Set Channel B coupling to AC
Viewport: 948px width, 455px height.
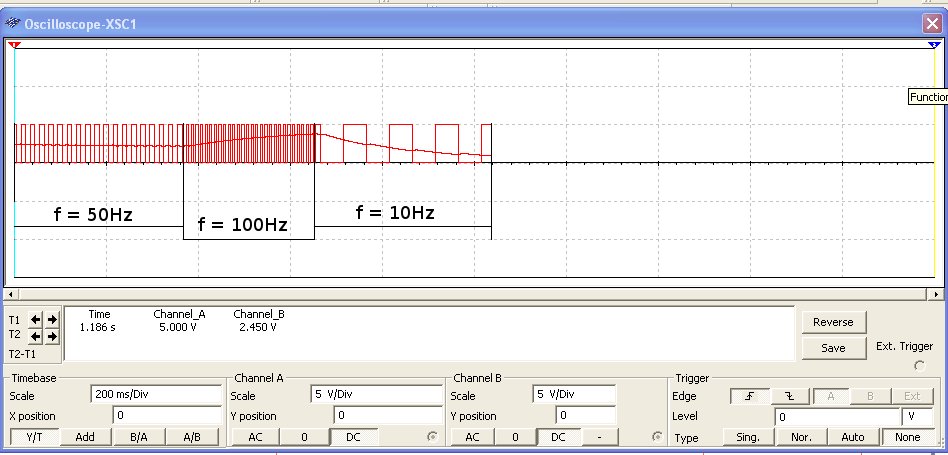(x=472, y=437)
